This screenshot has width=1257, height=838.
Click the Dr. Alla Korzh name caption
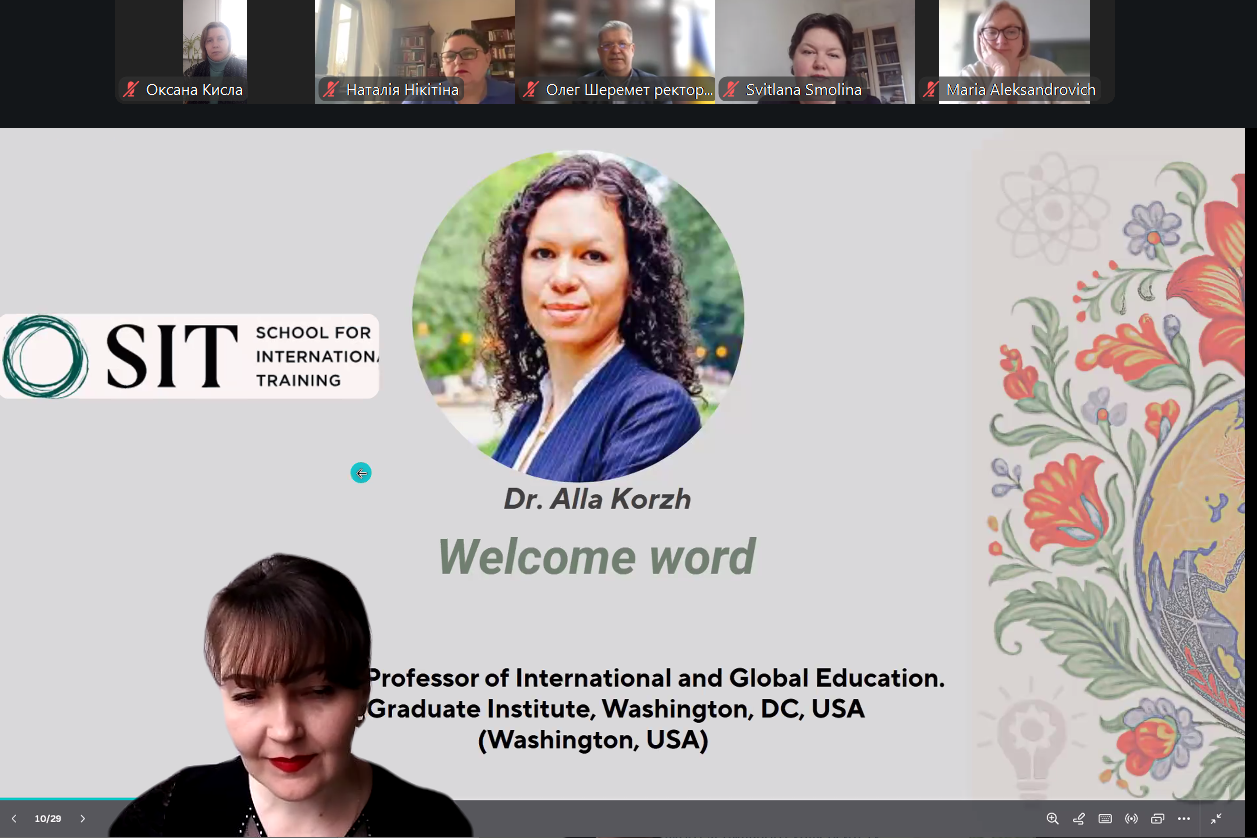(x=597, y=499)
